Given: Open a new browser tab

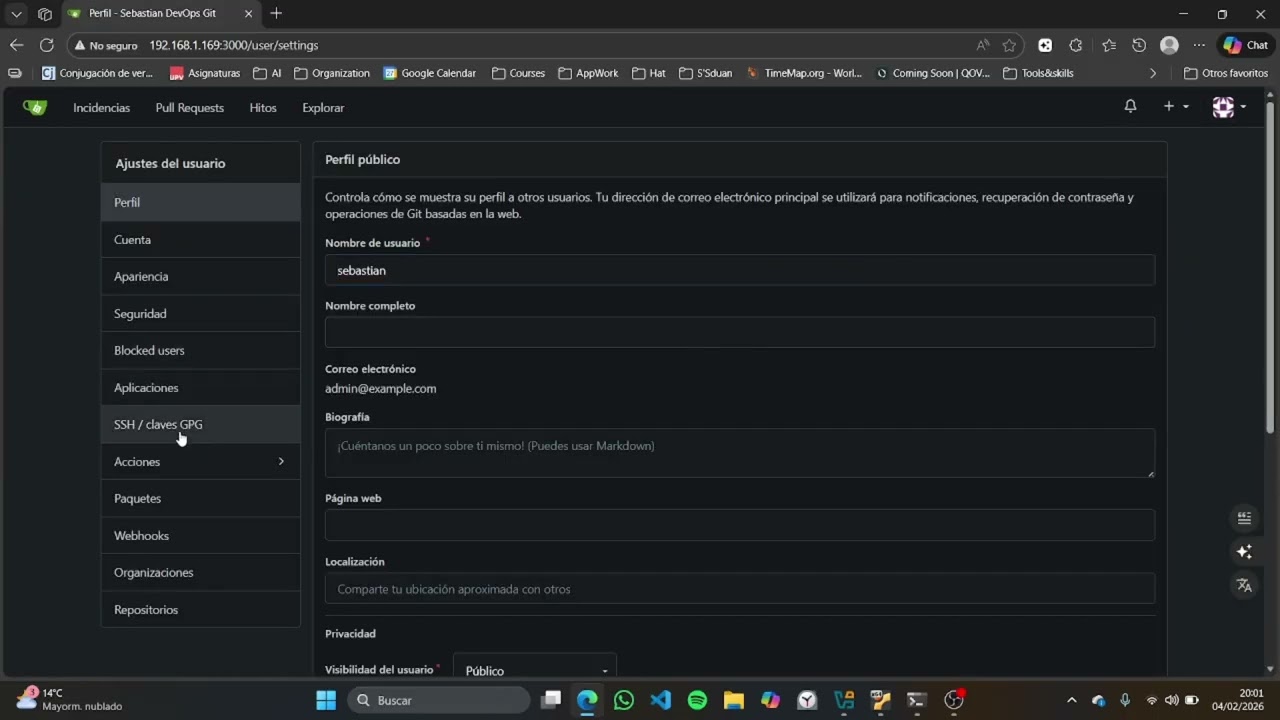Looking at the screenshot, I should [276, 13].
